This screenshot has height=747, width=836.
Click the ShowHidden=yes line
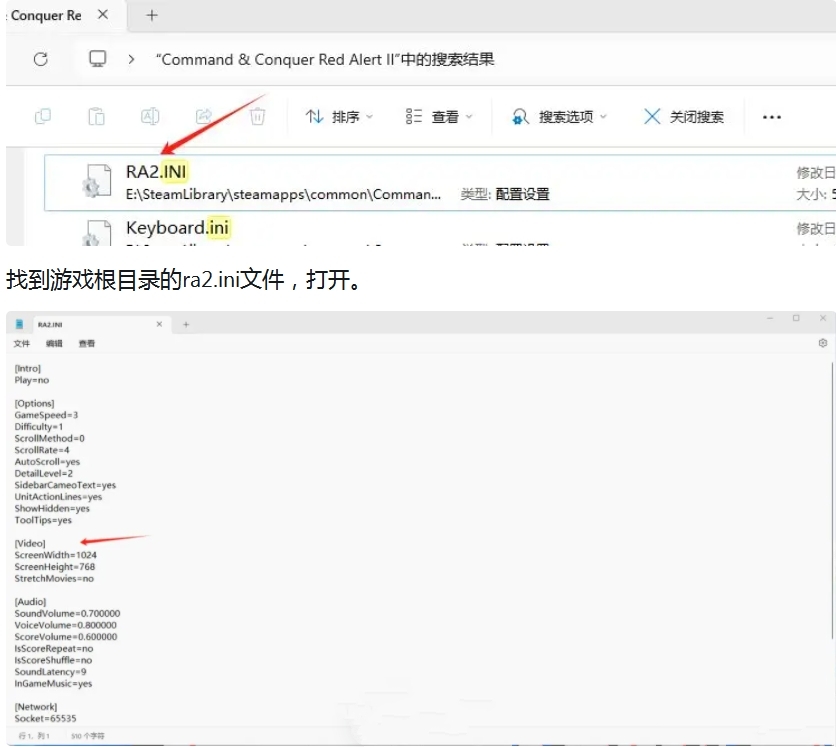click(52, 509)
